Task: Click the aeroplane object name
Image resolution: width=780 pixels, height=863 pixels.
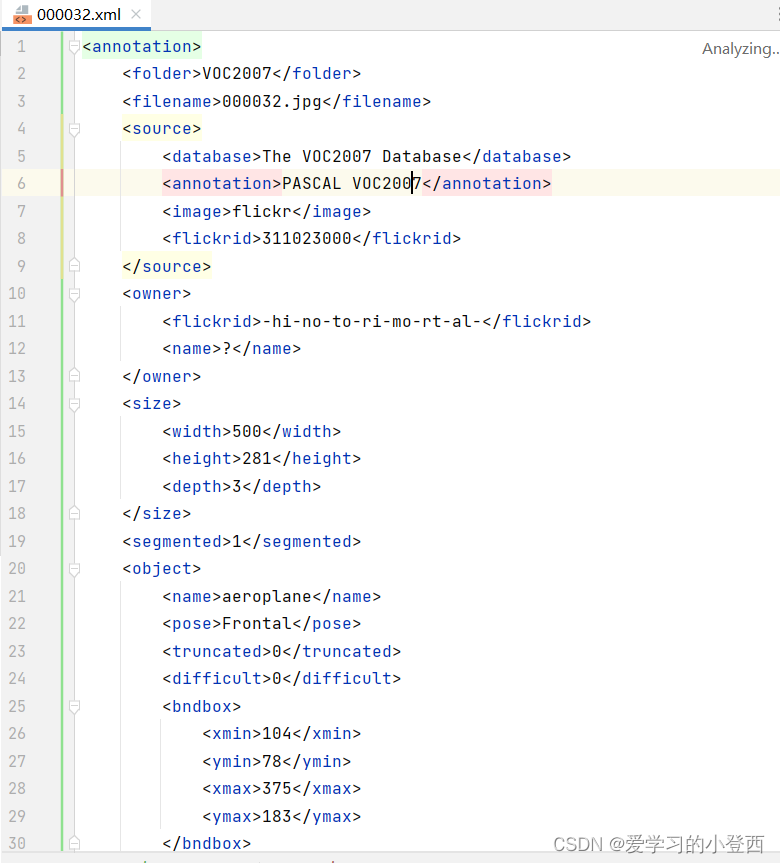Action: click(x=267, y=597)
